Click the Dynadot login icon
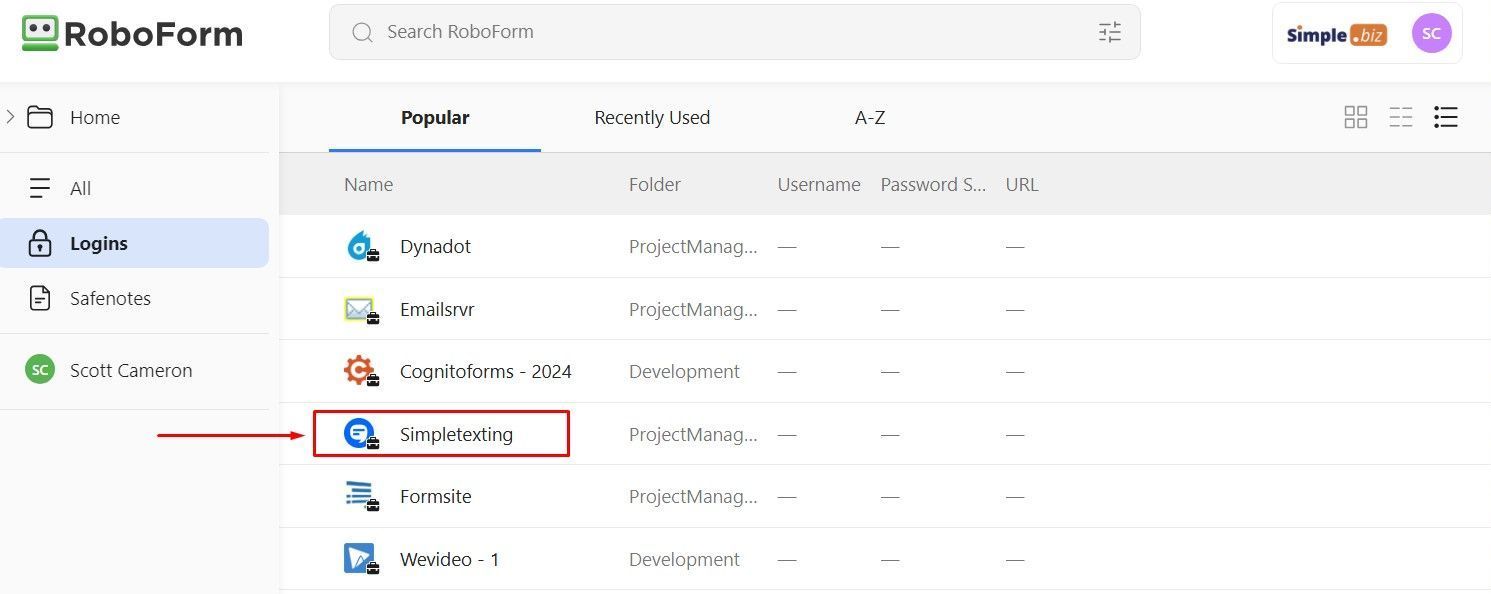Screen dimensions: 1491x594 (360, 246)
